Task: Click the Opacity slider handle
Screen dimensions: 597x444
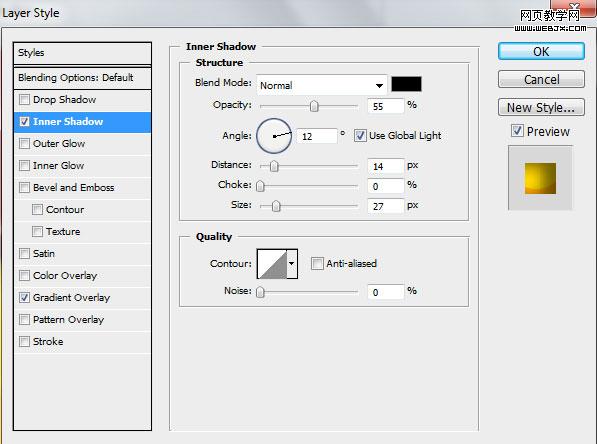Action: [x=314, y=106]
